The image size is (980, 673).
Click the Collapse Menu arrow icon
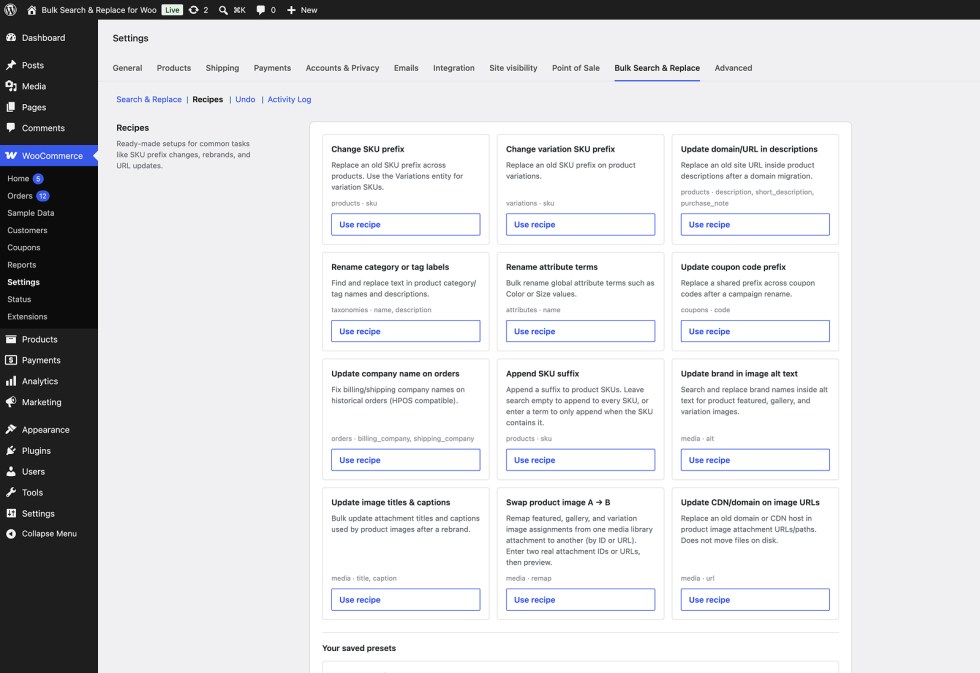coord(11,534)
